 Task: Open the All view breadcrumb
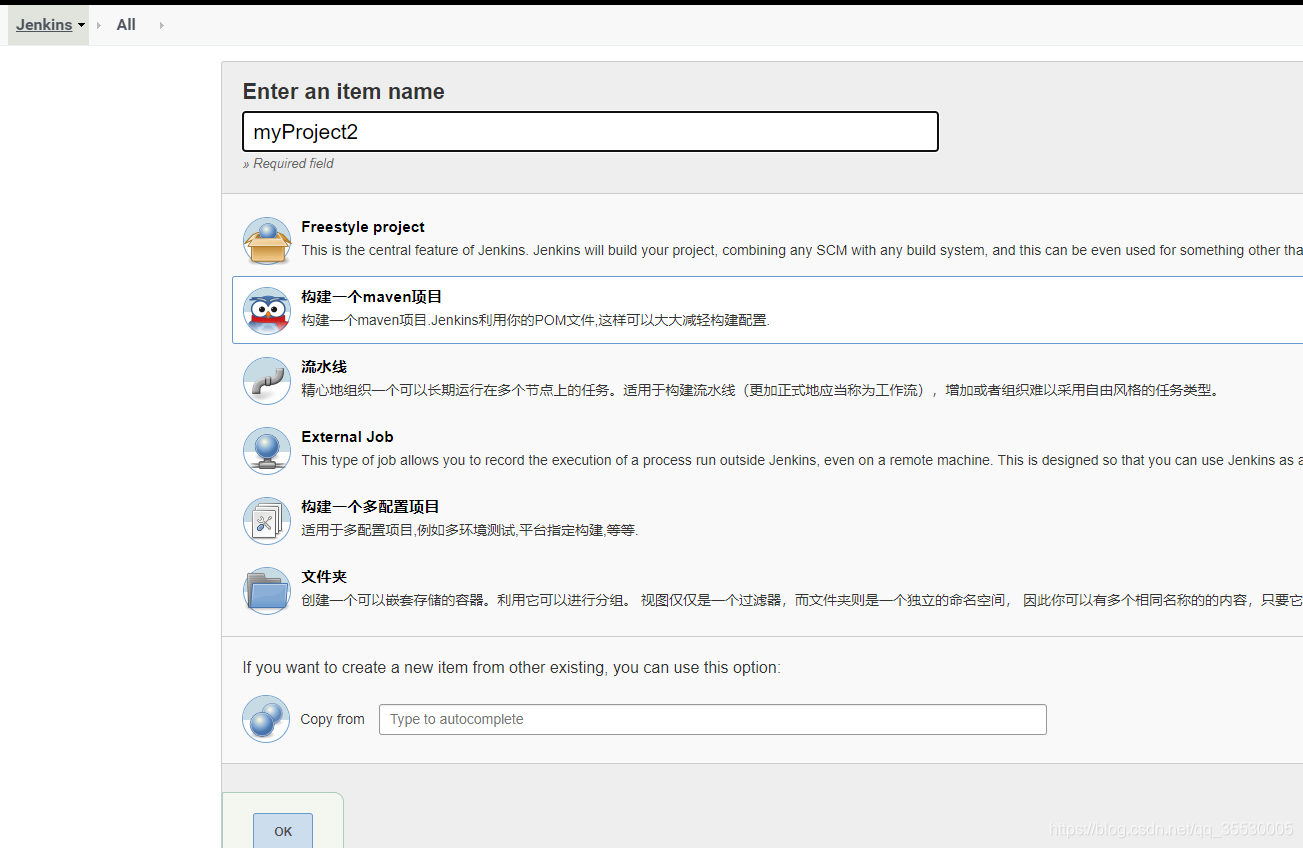(126, 25)
